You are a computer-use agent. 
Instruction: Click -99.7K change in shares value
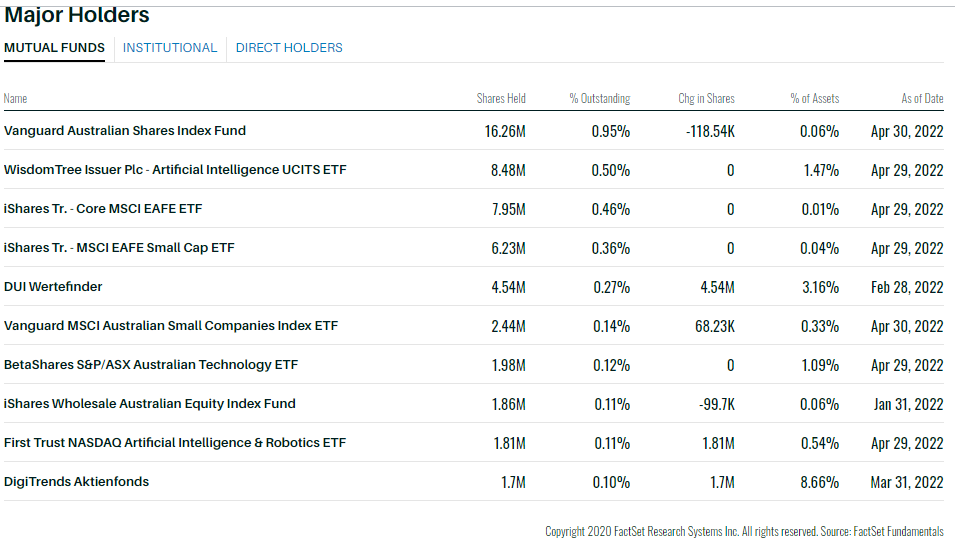(717, 404)
